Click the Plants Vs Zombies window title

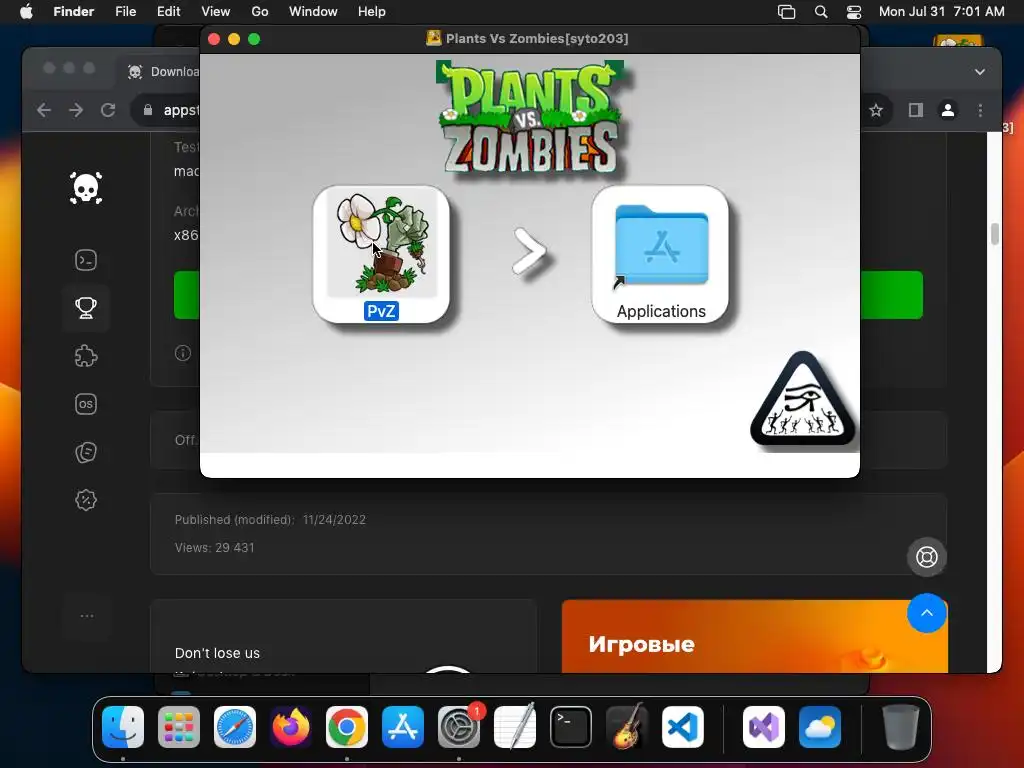pyautogui.click(x=537, y=39)
